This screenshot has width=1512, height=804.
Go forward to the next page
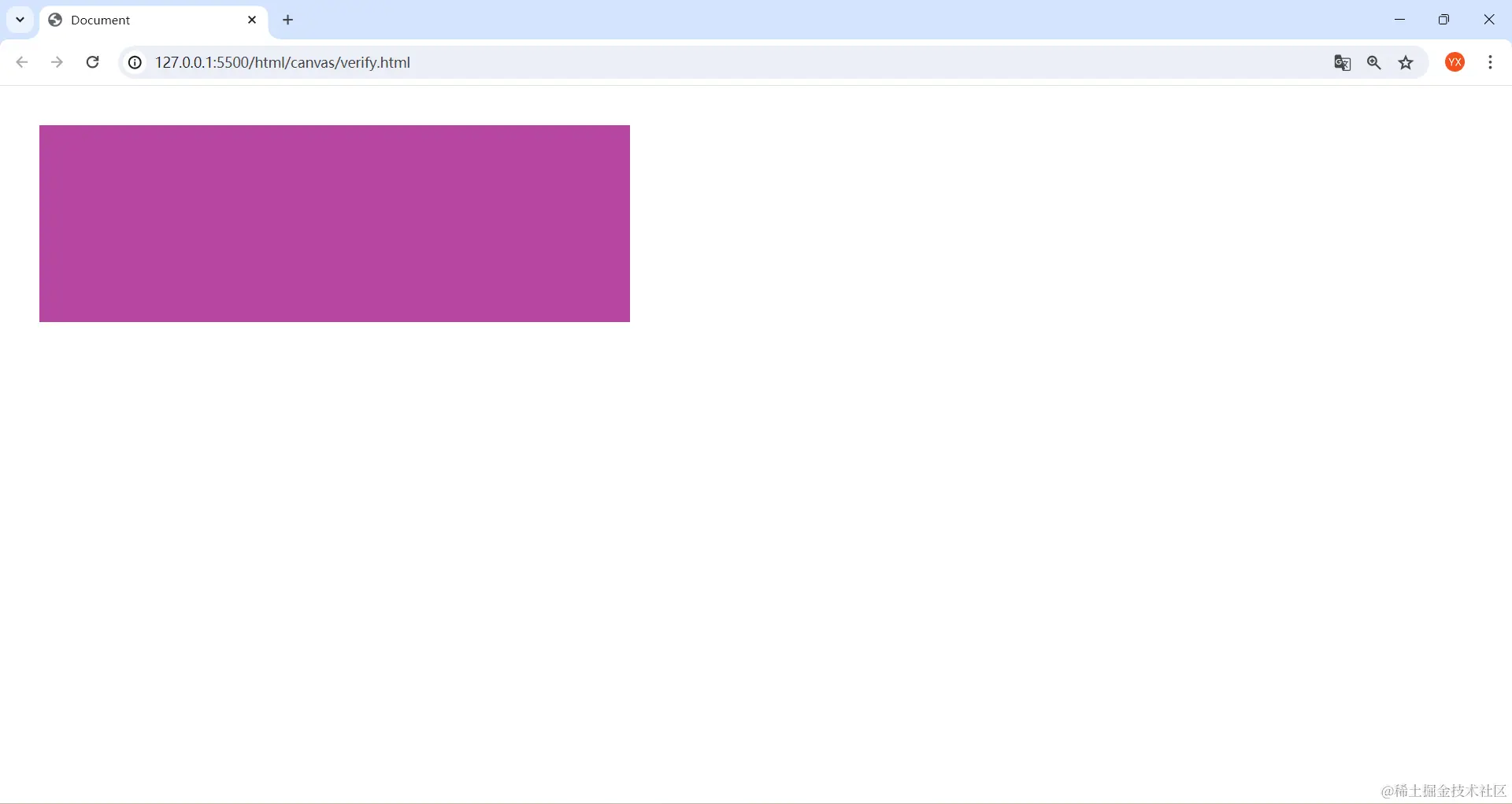(57, 62)
